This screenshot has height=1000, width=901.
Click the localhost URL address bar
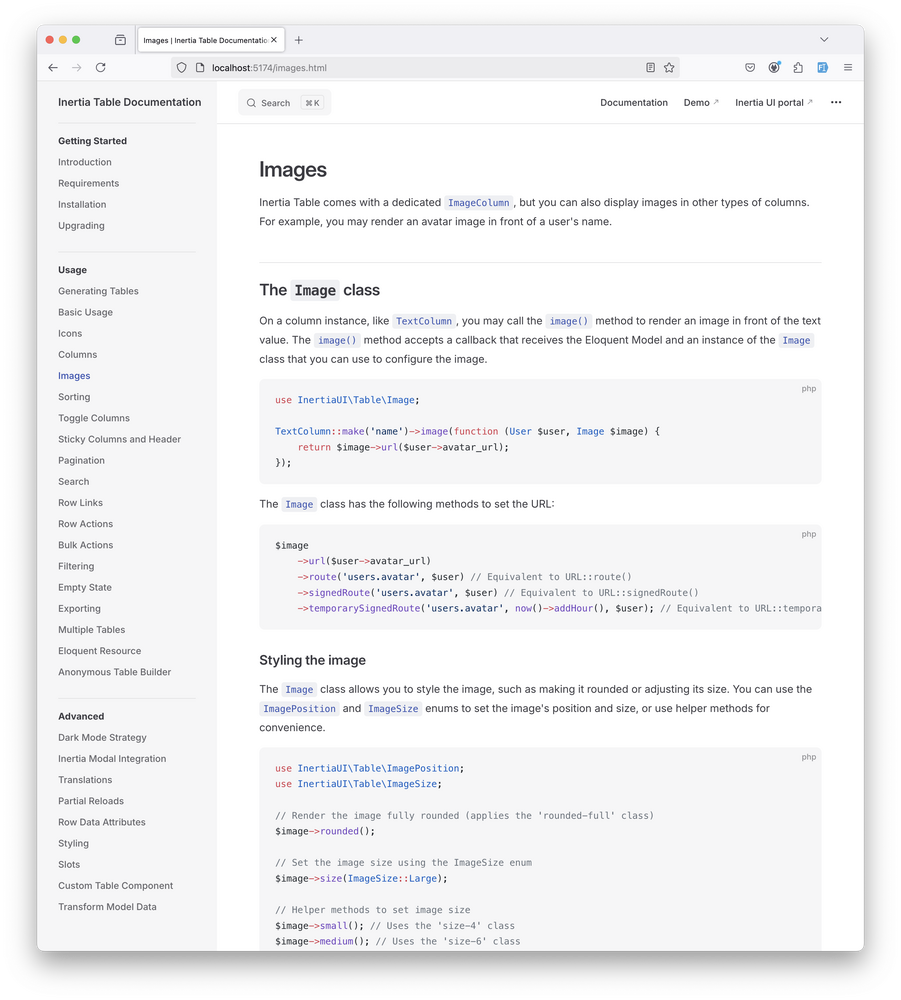pyautogui.click(x=400, y=68)
